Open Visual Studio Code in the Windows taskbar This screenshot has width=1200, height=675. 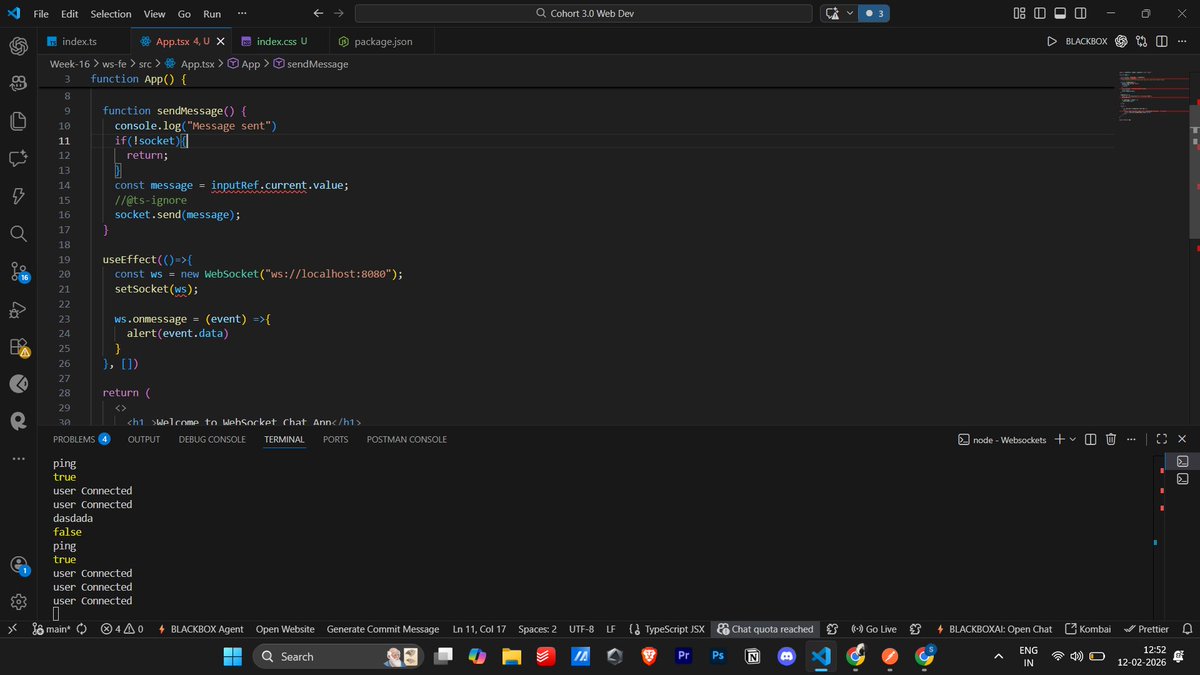[821, 656]
